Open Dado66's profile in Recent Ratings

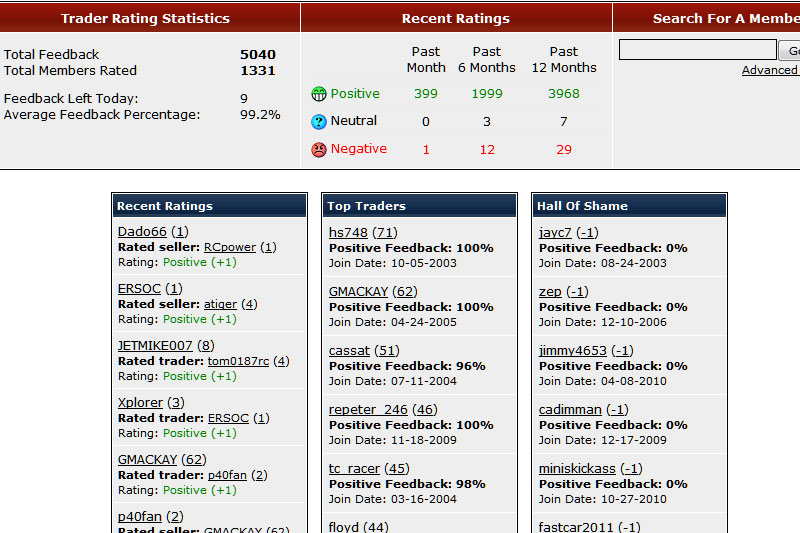[142, 232]
